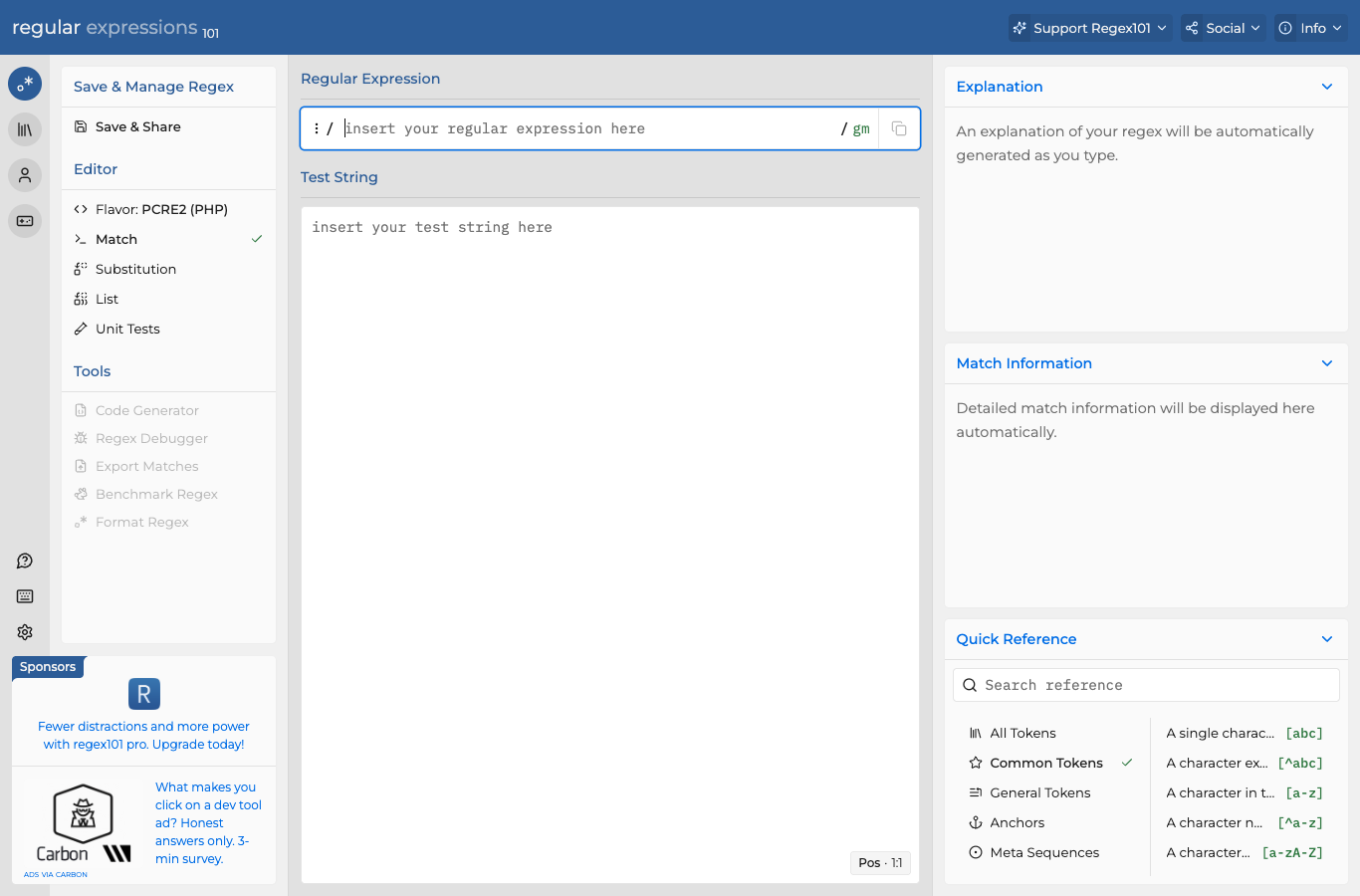Open Benchmark Regex tool
Image resolution: width=1360 pixels, height=896 pixels.
pyautogui.click(x=168, y=494)
